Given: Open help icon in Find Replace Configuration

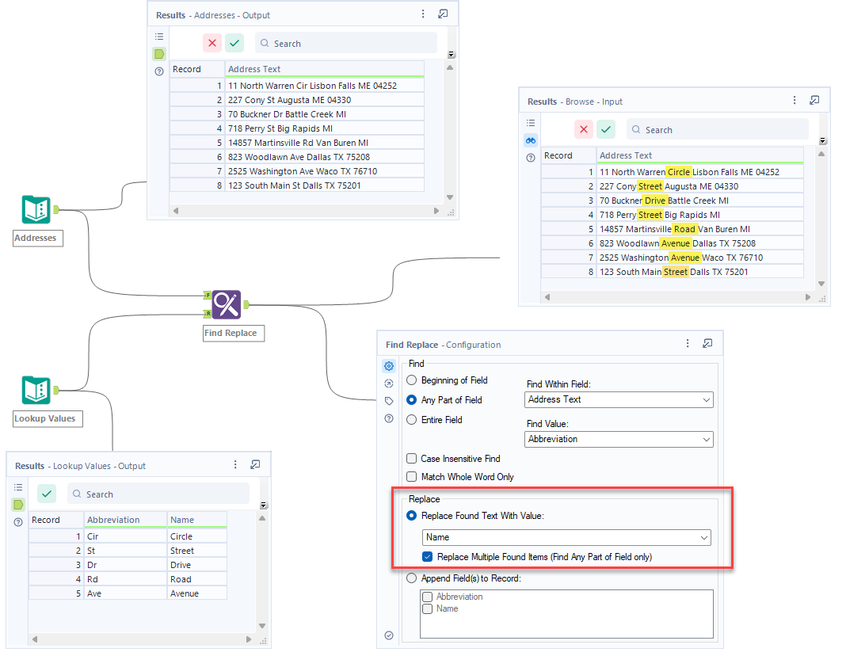Looking at the screenshot, I should [389, 419].
